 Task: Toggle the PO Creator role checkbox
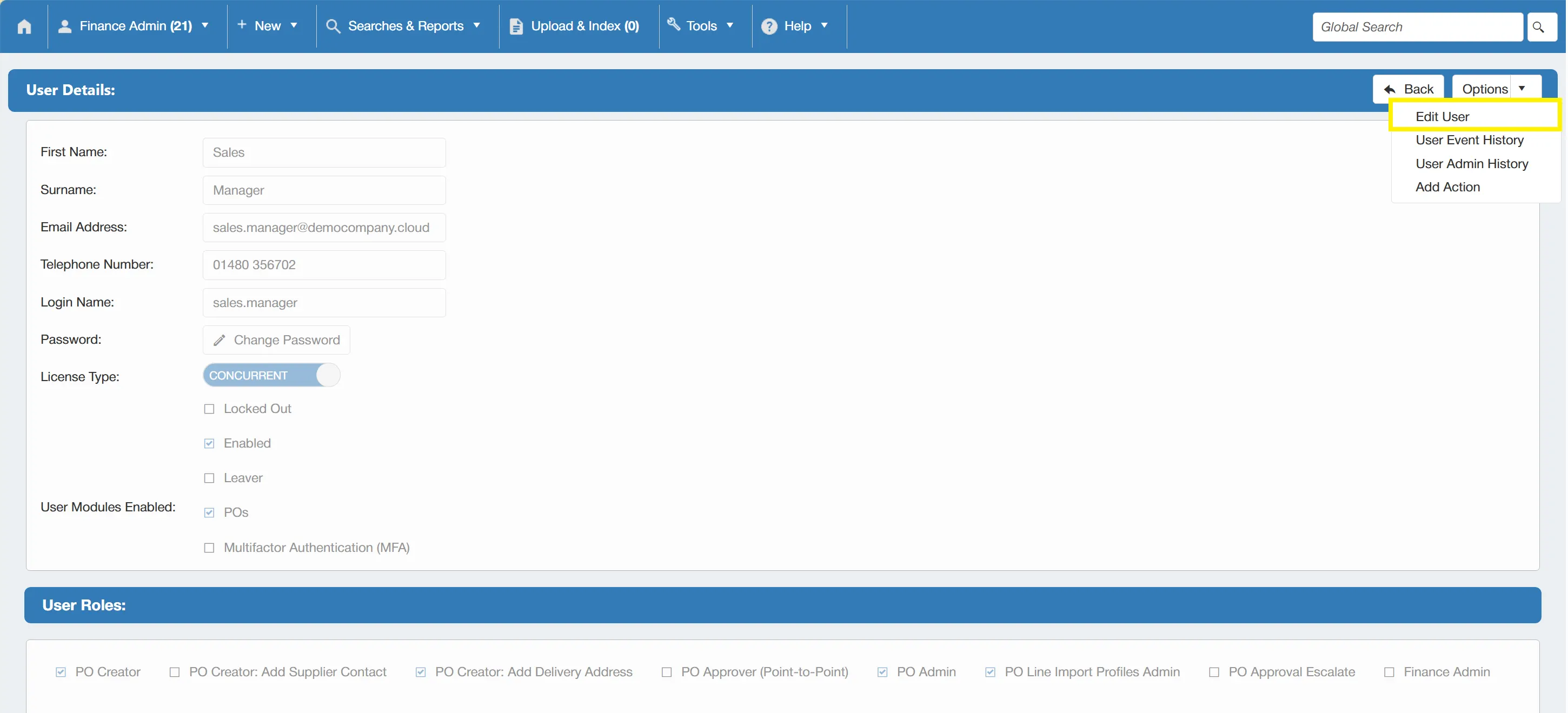[61, 672]
